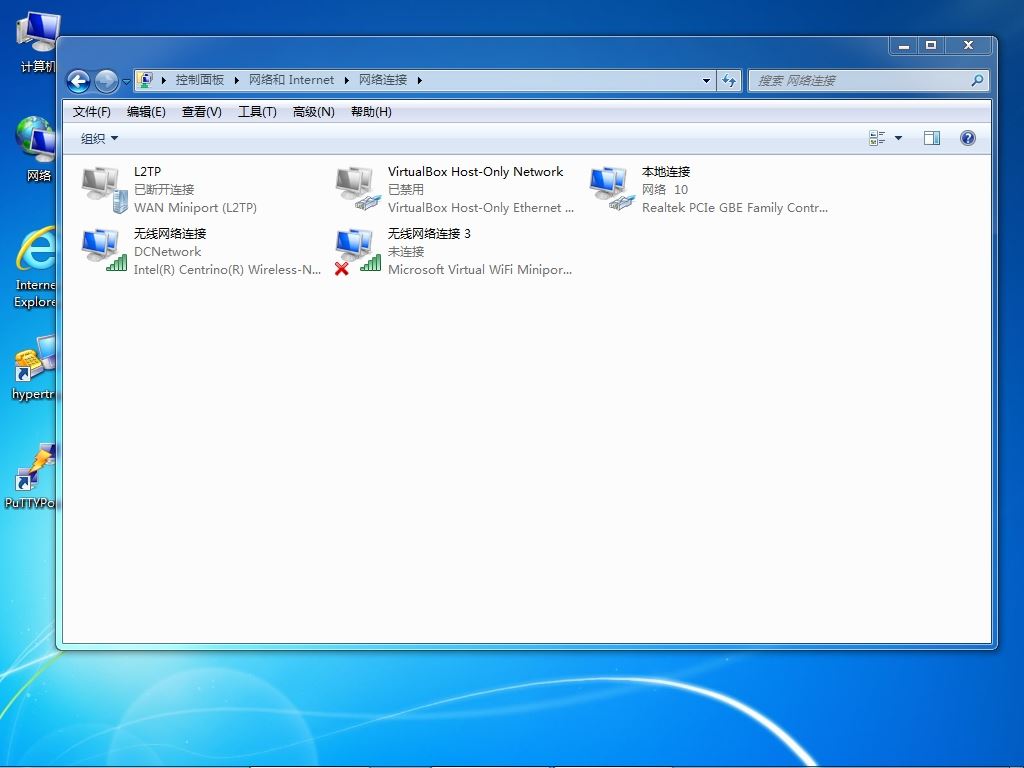Click the L2TP connection name
Viewport: 1024px width, 768px height.
click(148, 171)
